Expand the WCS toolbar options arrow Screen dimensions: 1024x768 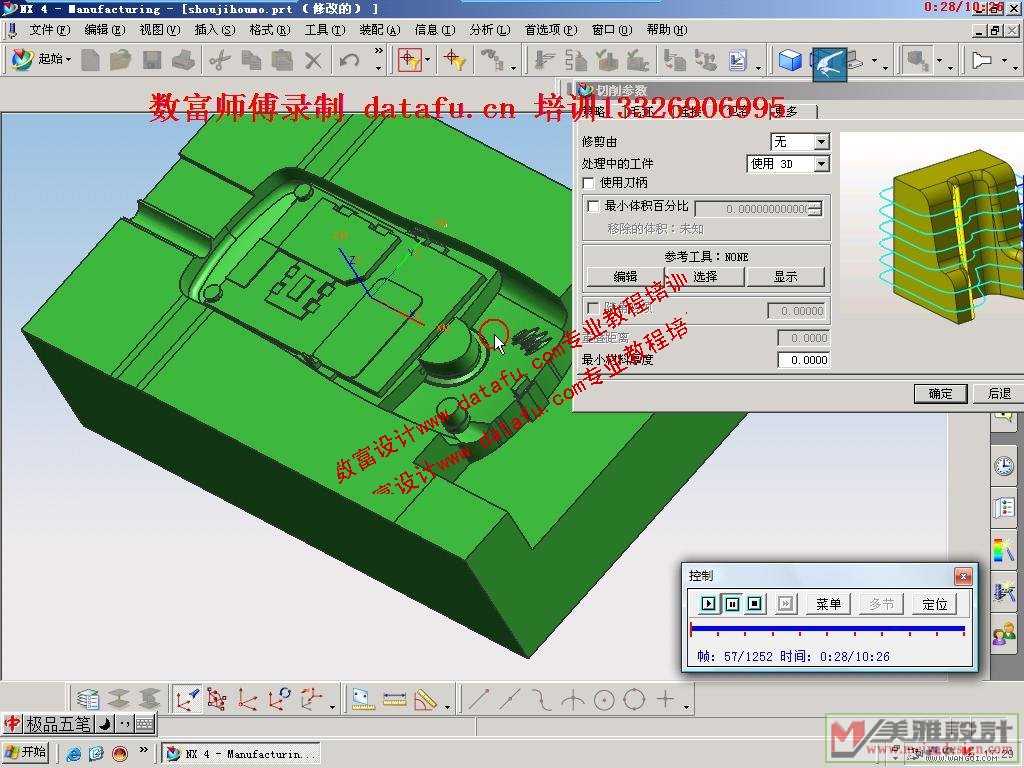332,706
